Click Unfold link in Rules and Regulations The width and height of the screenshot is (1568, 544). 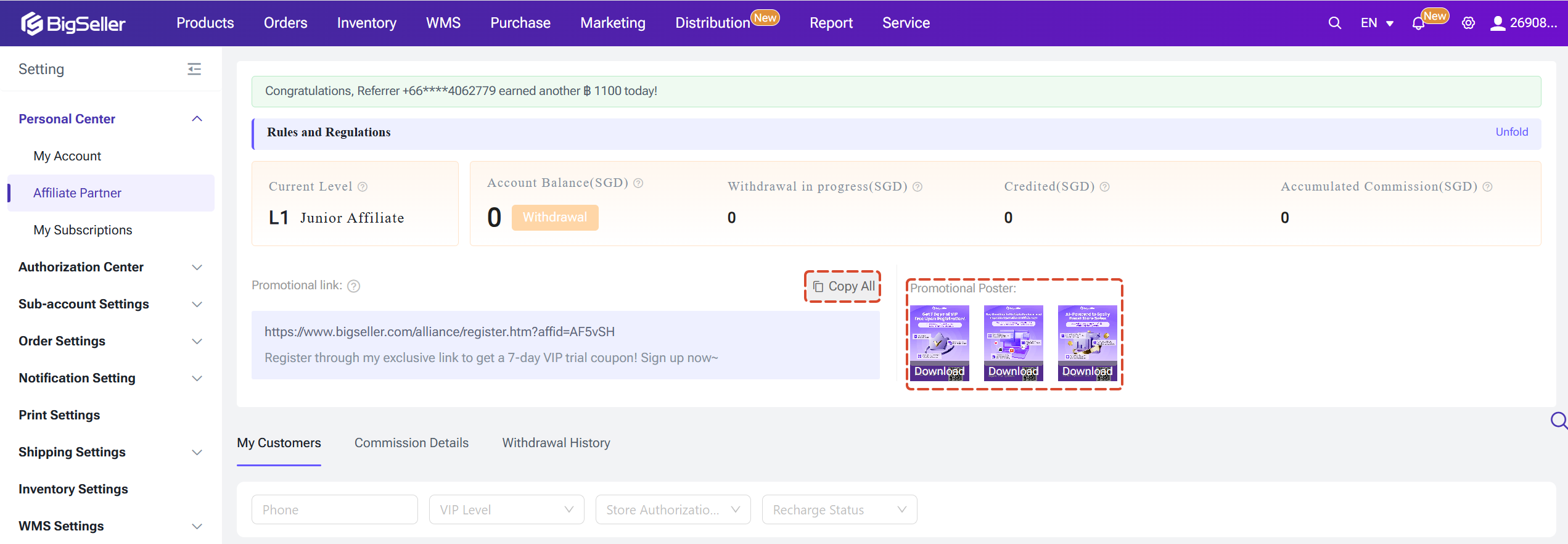1511,132
